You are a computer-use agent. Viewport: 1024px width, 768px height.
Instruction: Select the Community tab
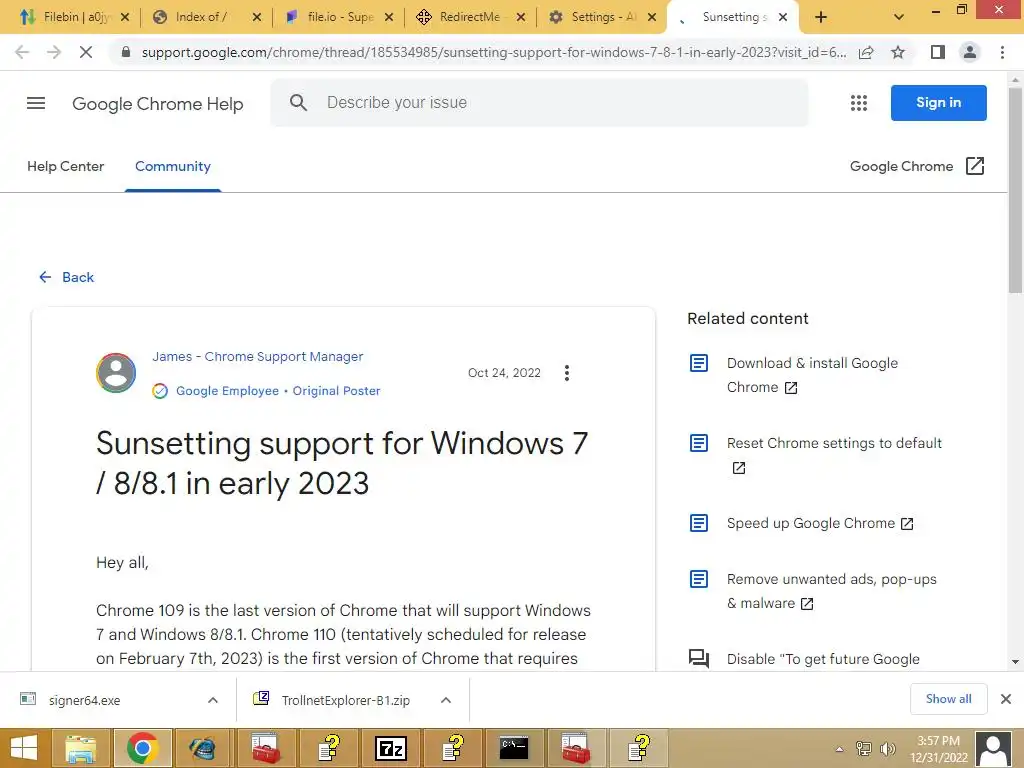click(173, 166)
